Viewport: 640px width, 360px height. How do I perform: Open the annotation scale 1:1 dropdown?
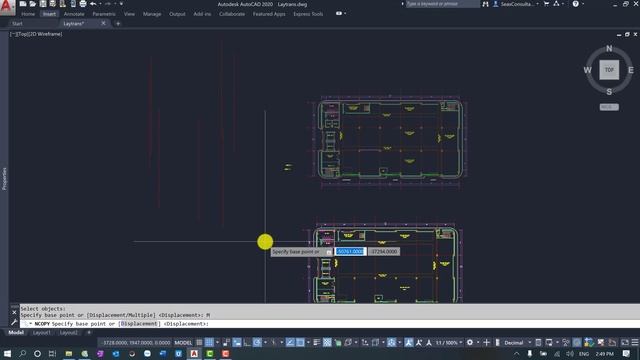tap(449, 342)
